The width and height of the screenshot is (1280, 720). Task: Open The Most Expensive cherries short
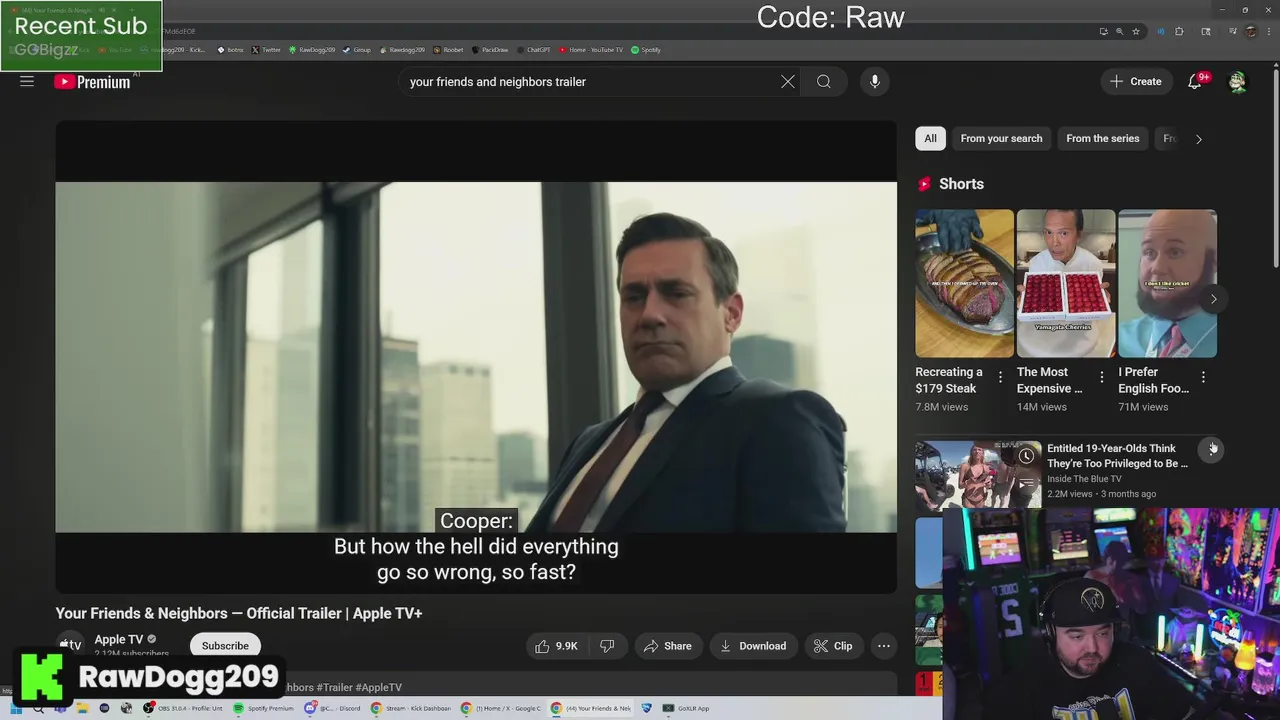1066,283
